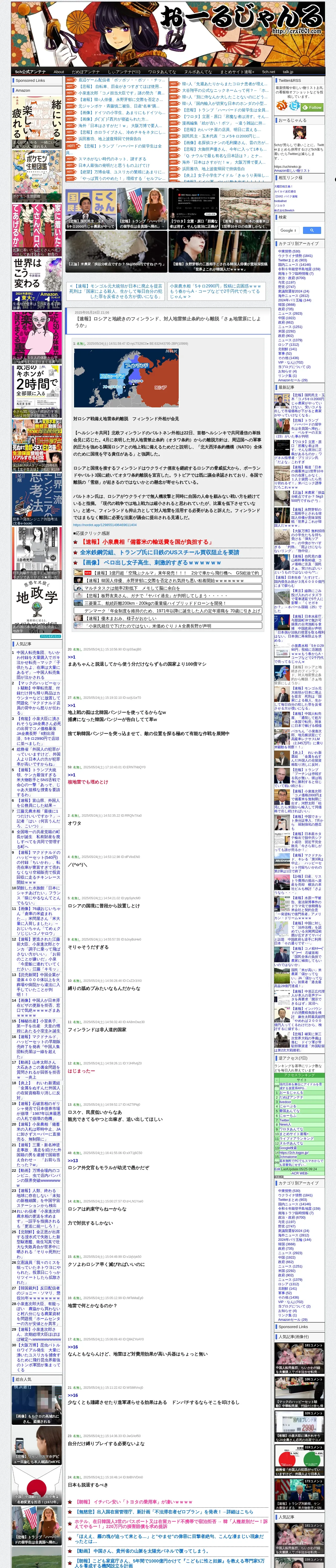336x1568 pixels.
Task: Open the About nav menu item
Action: click(x=59, y=72)
